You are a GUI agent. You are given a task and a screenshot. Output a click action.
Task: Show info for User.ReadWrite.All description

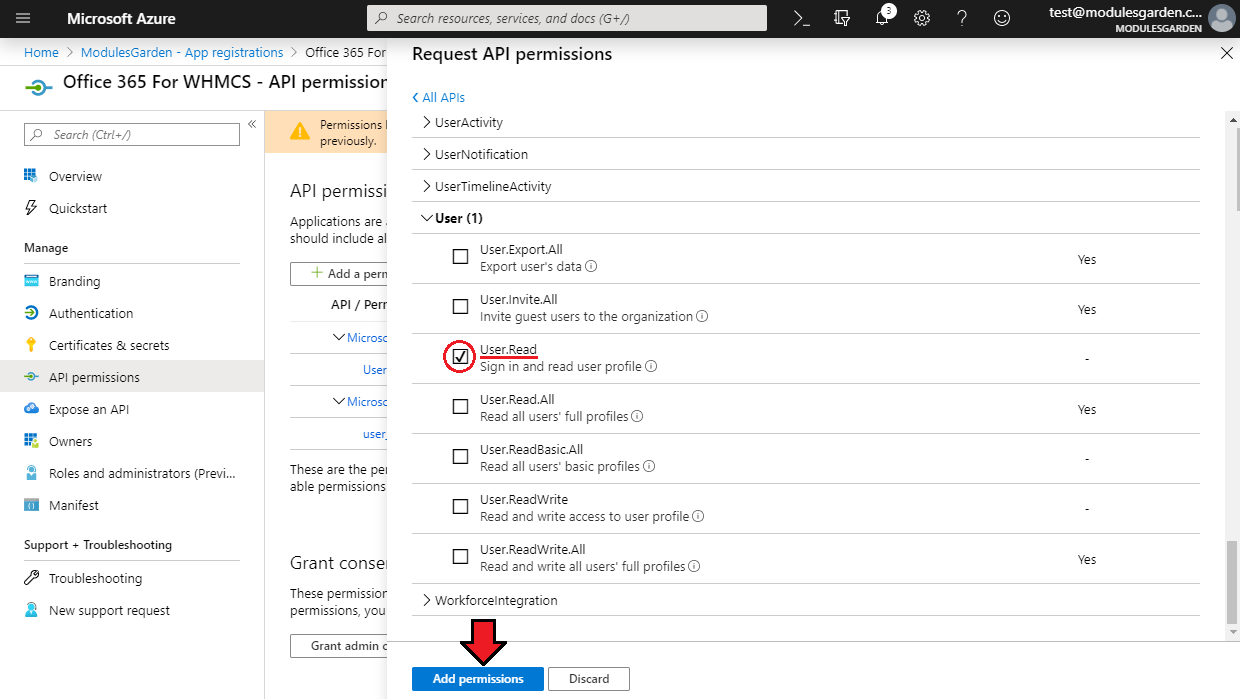pyautogui.click(x=694, y=567)
